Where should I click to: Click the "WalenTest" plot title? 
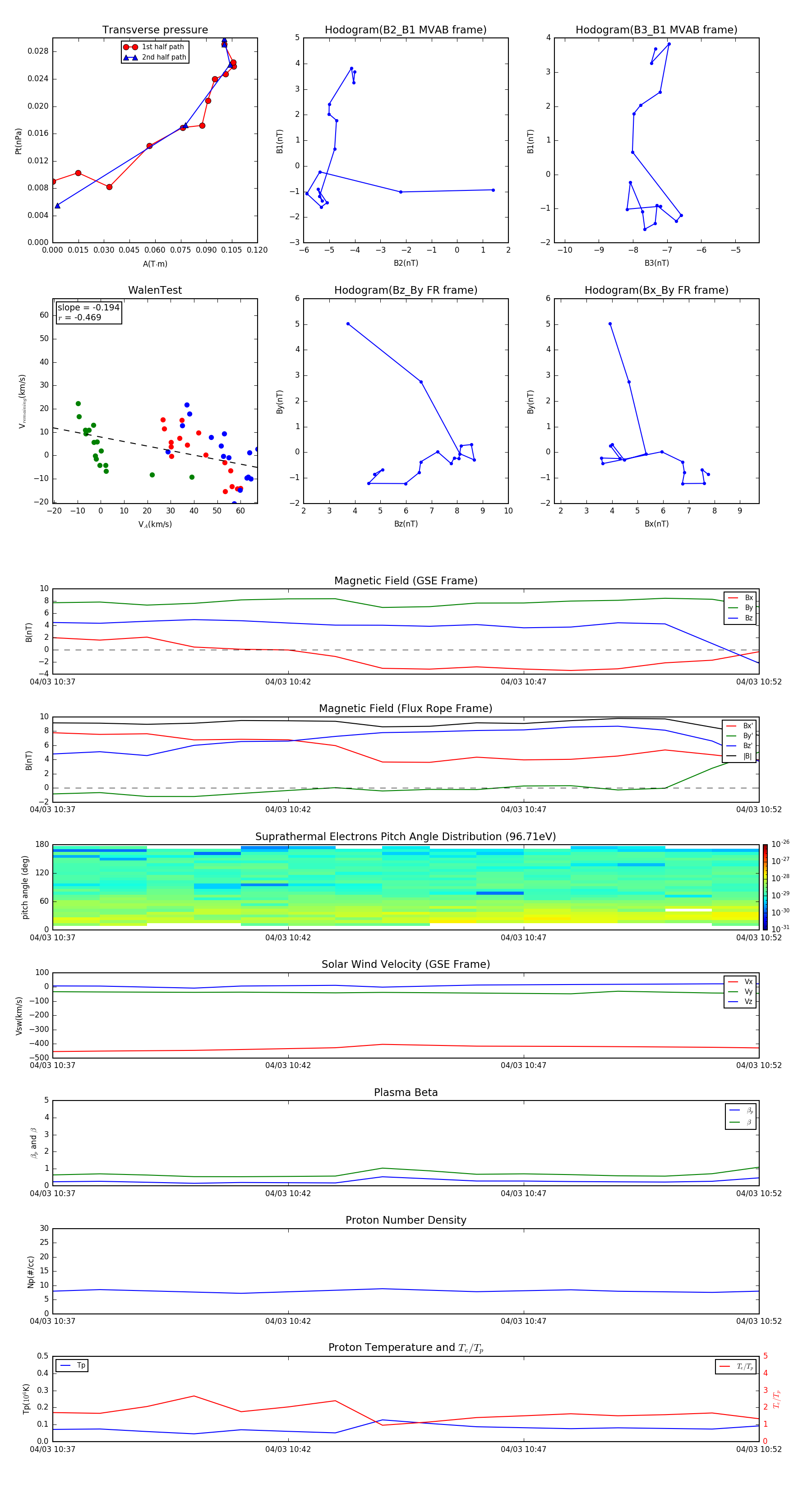155,290
